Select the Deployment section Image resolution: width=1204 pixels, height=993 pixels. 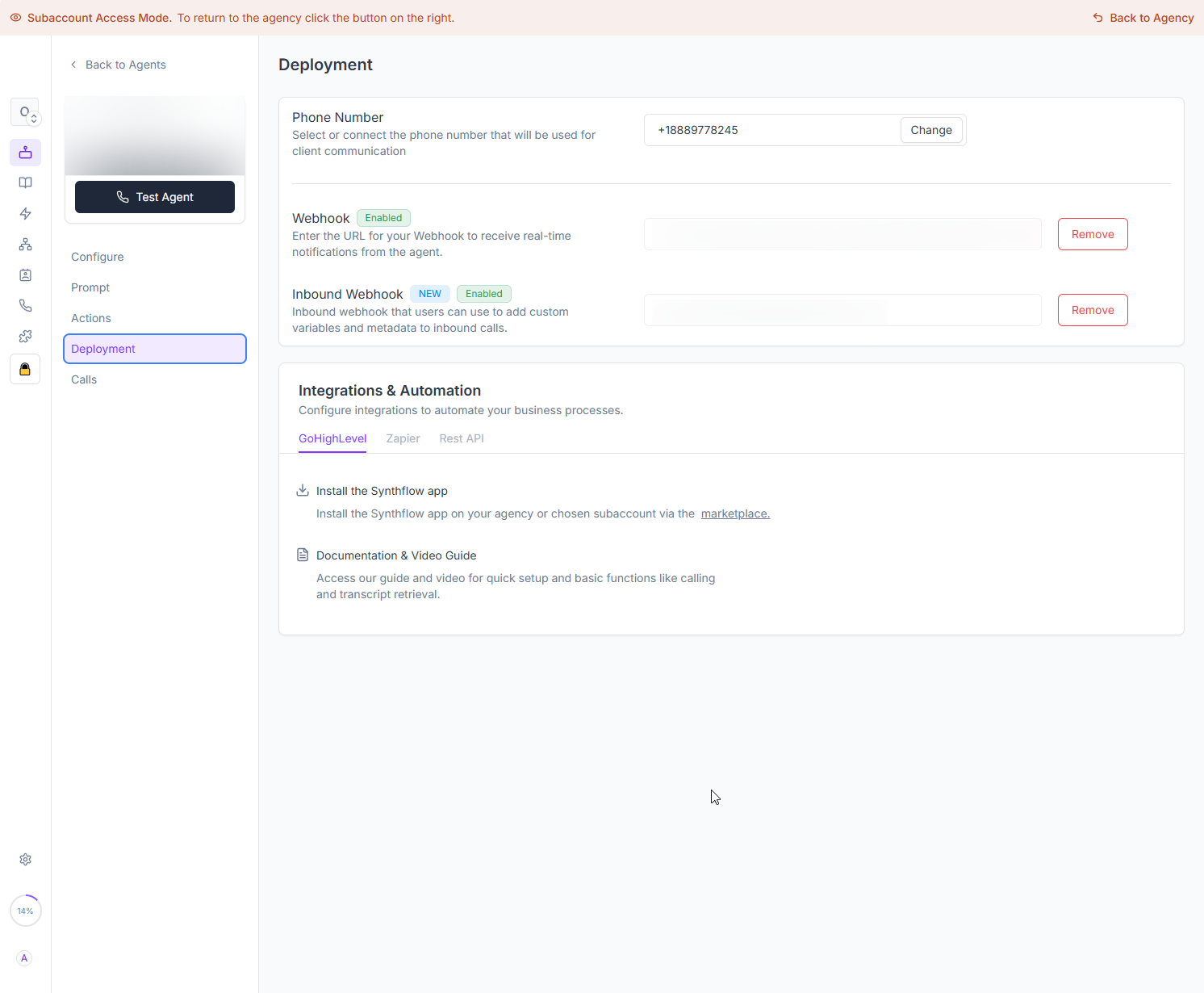(x=155, y=349)
